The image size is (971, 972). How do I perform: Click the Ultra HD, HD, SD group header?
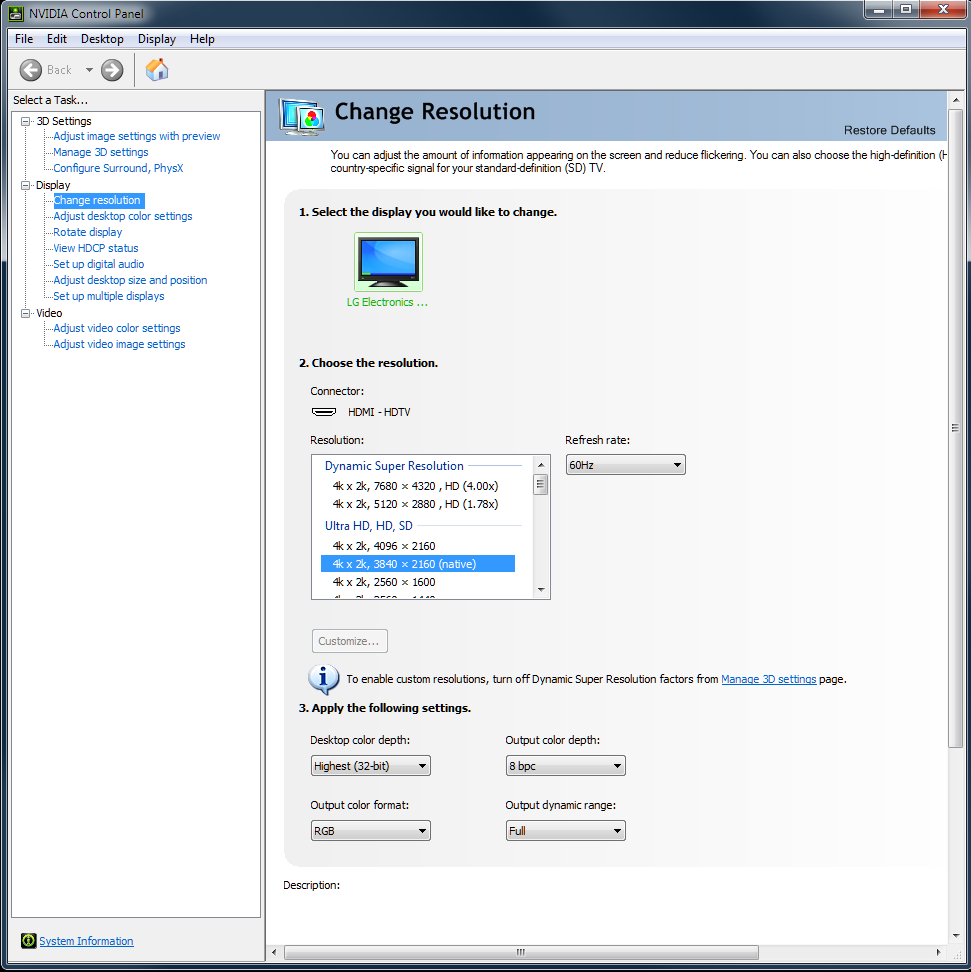368,526
